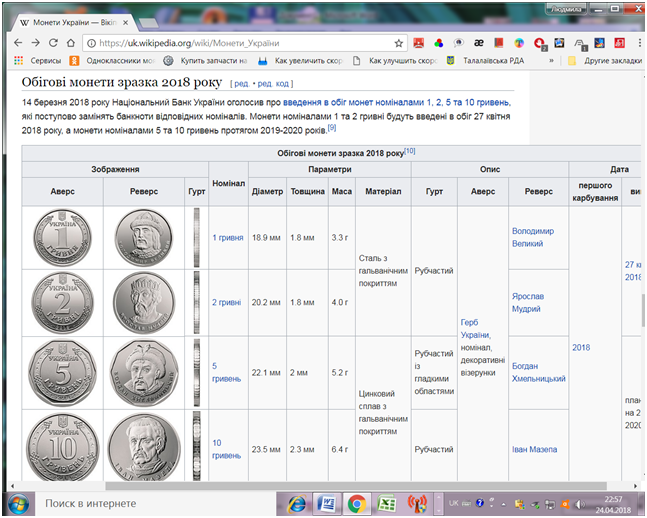
Task: Open the Apps grid shortcut 'Сервисы'
Action: coord(38,61)
